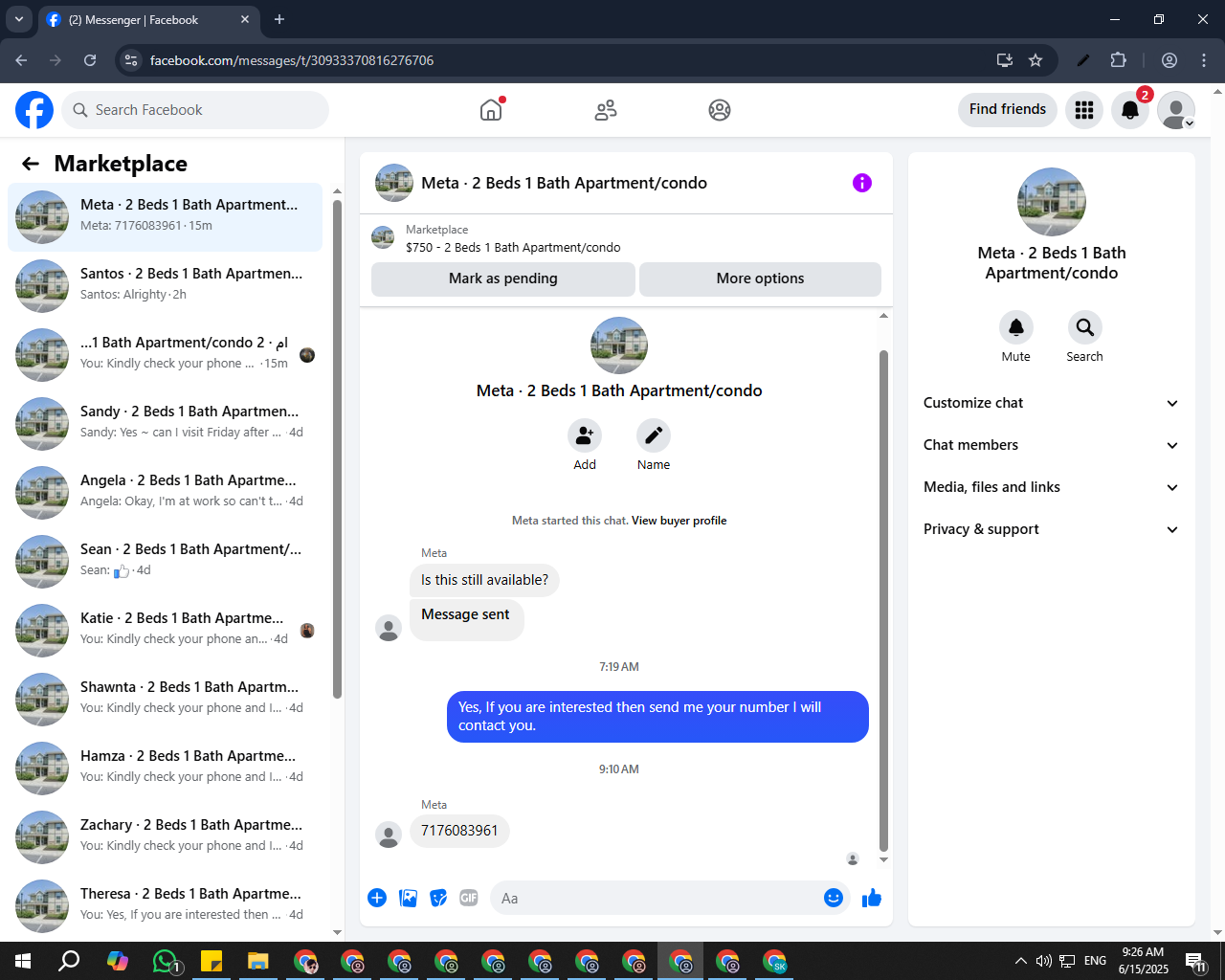The width and height of the screenshot is (1225, 980).
Task: Click the chat messages scrollbar
Action: [x=883, y=600]
